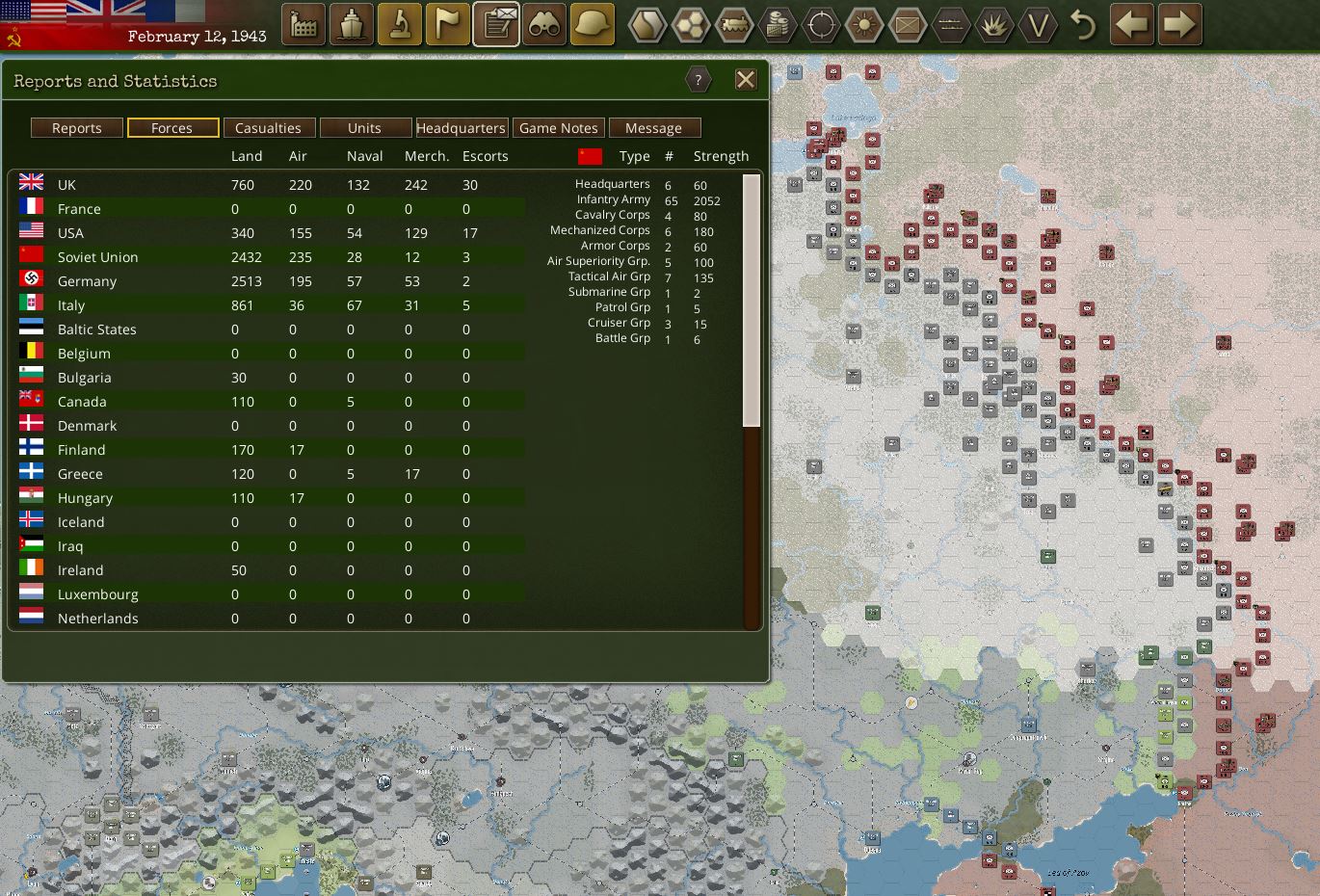Viewport: 1320px width, 896px height.
Task: Select the Forces tab
Action: coord(172,128)
